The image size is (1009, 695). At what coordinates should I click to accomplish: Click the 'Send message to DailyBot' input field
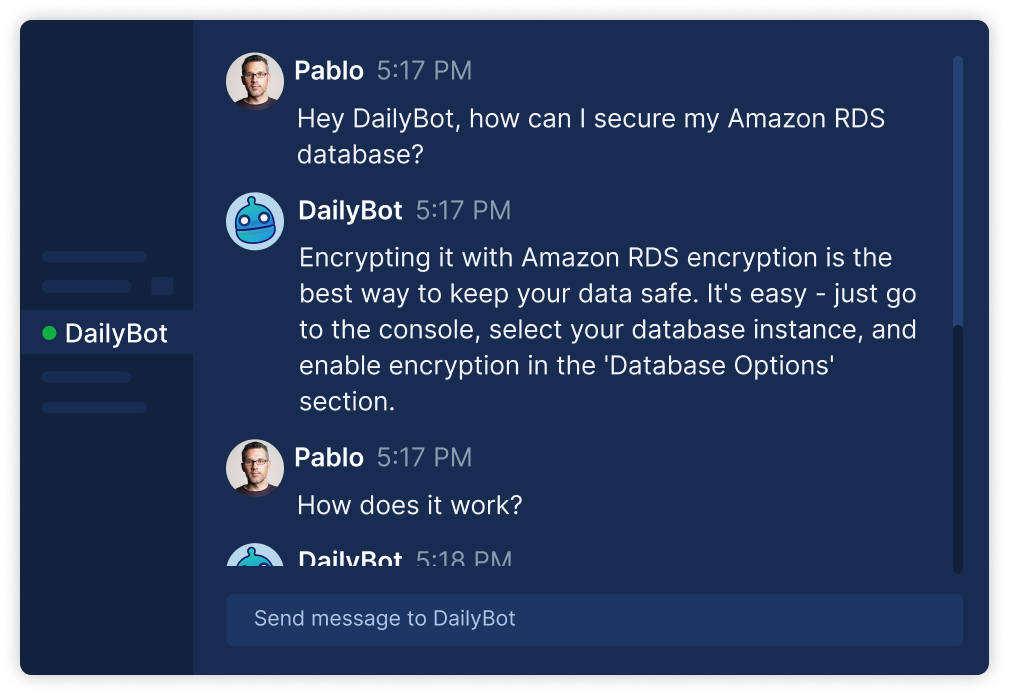[x=595, y=619]
